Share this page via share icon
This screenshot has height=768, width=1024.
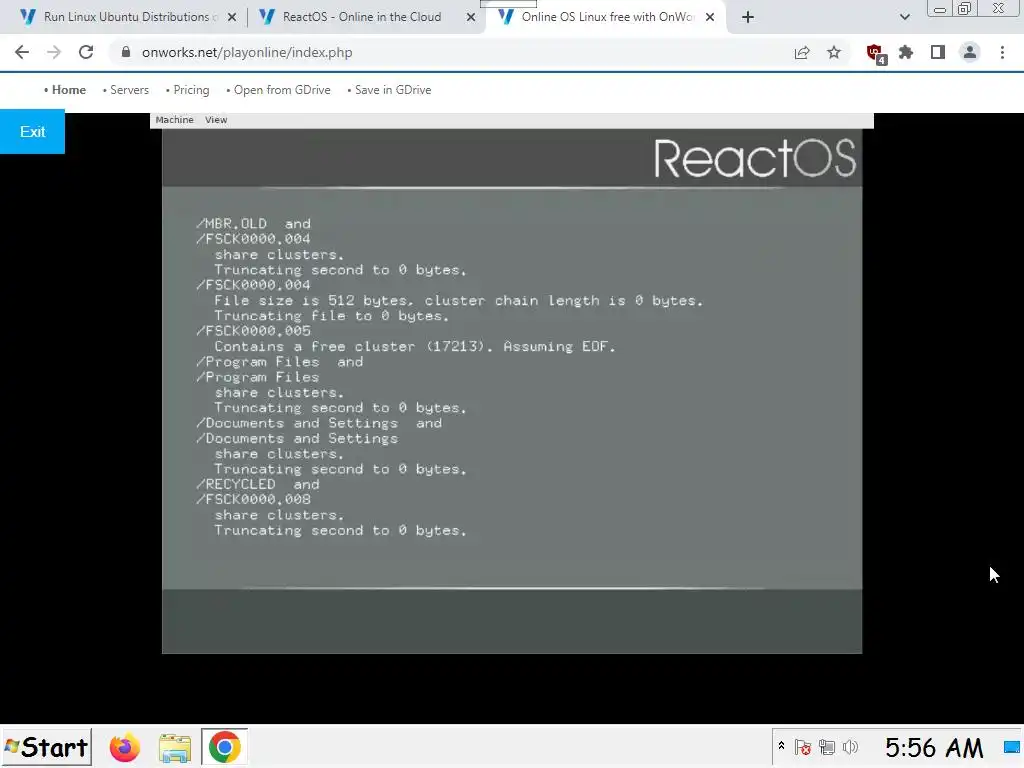pyautogui.click(x=802, y=52)
